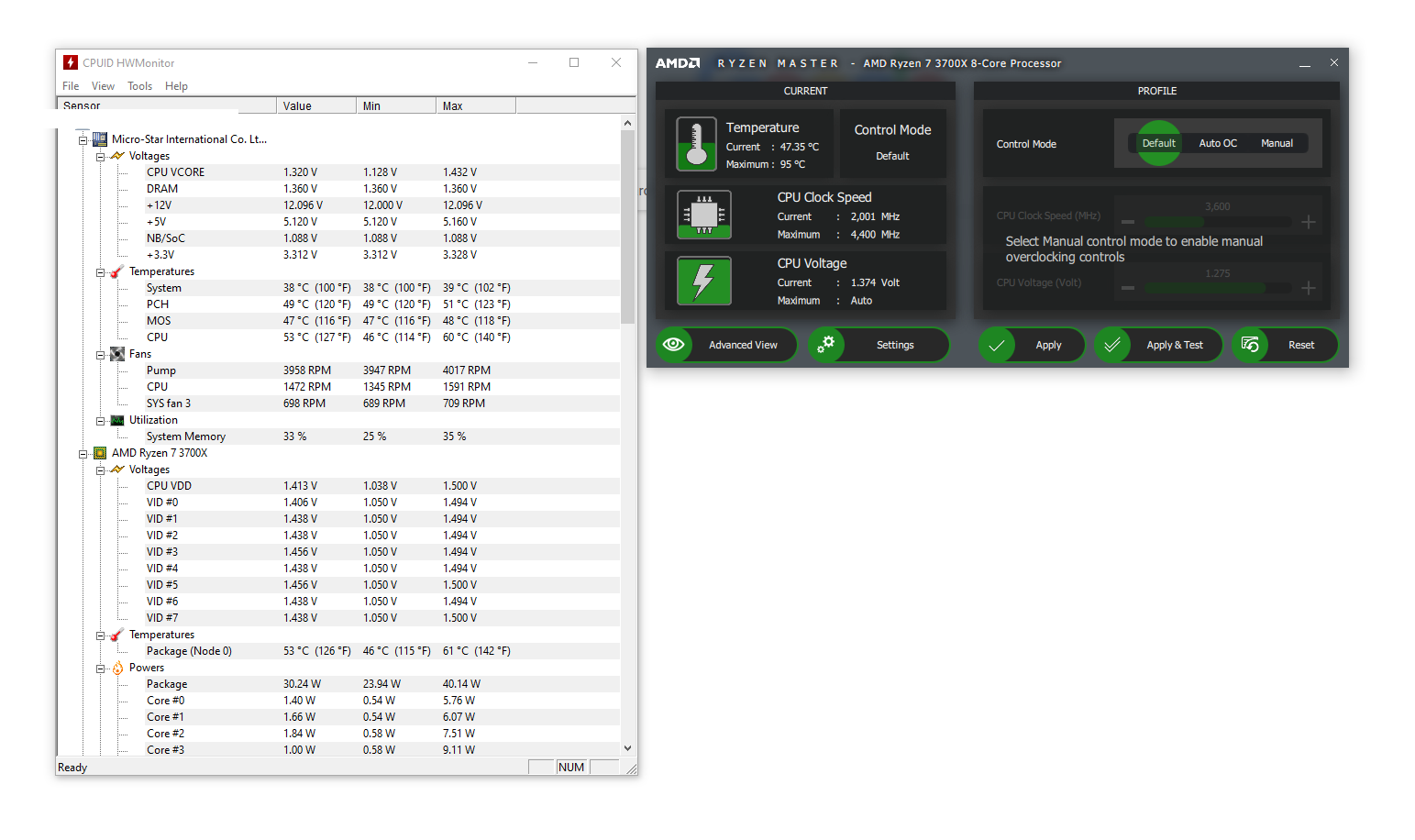Viewport: 1415px width, 840px height.
Task: Collapse the motherboard Temperatures group
Action: (x=100, y=272)
